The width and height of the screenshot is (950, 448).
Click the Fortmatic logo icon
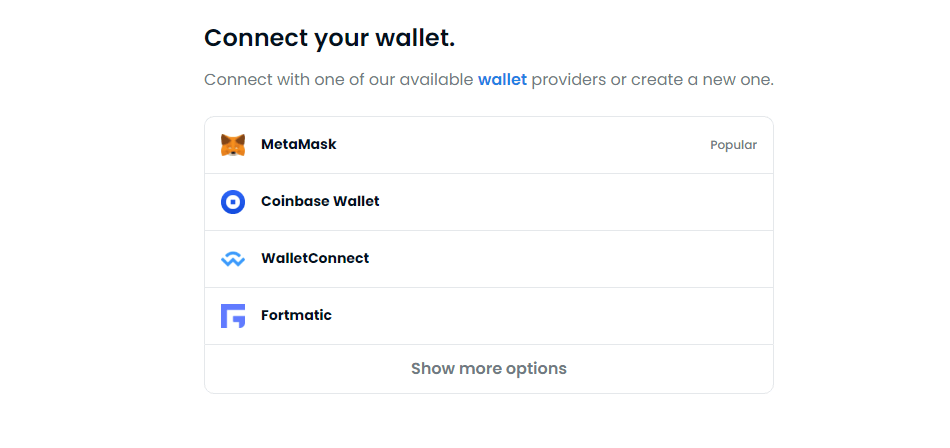tap(232, 316)
